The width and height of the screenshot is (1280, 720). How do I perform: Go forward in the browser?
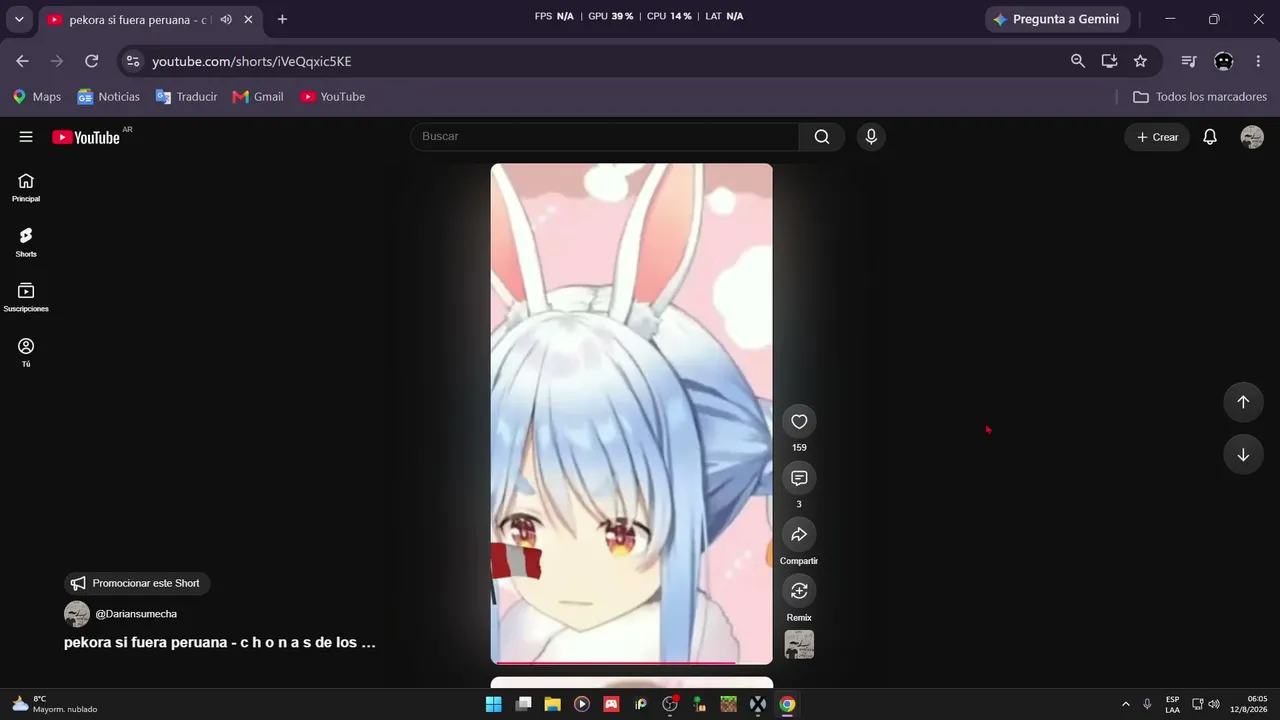coord(57,61)
